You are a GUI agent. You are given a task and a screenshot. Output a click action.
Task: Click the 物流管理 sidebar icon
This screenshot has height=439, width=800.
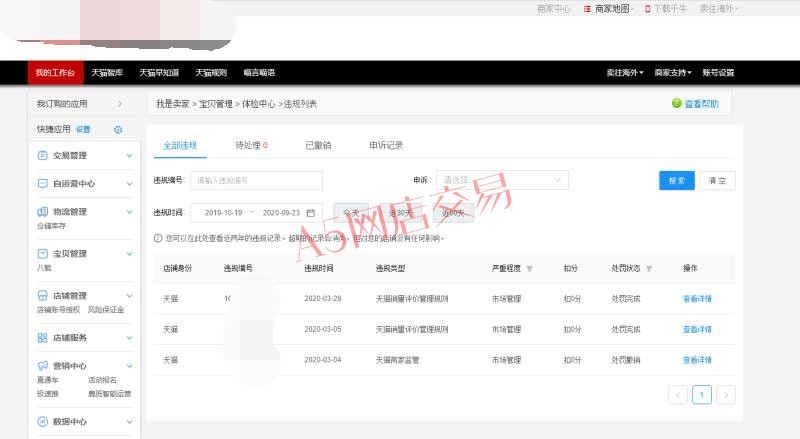click(x=43, y=211)
